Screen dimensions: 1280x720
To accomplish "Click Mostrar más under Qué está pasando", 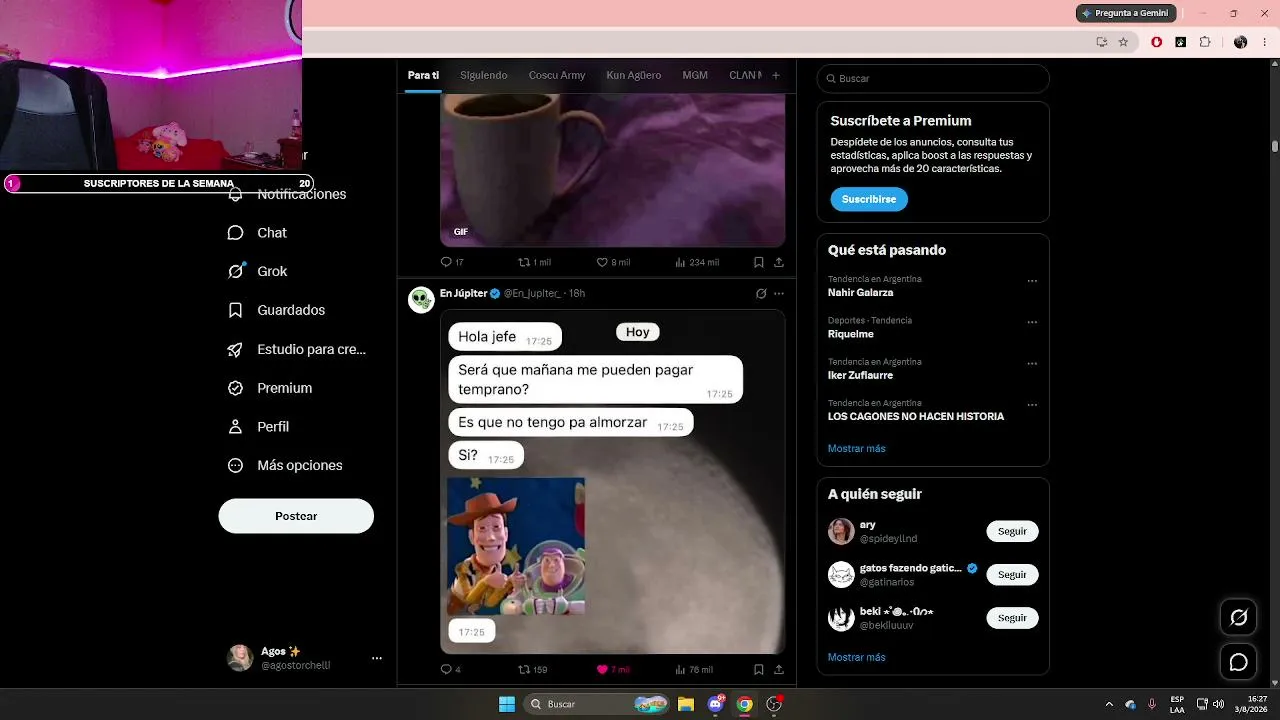I will tap(857, 448).
